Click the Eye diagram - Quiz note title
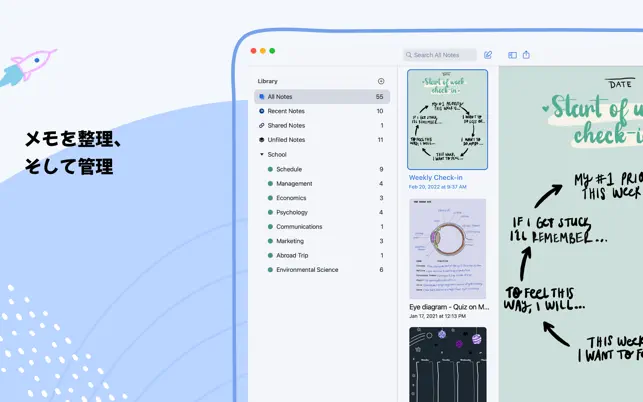 449,307
